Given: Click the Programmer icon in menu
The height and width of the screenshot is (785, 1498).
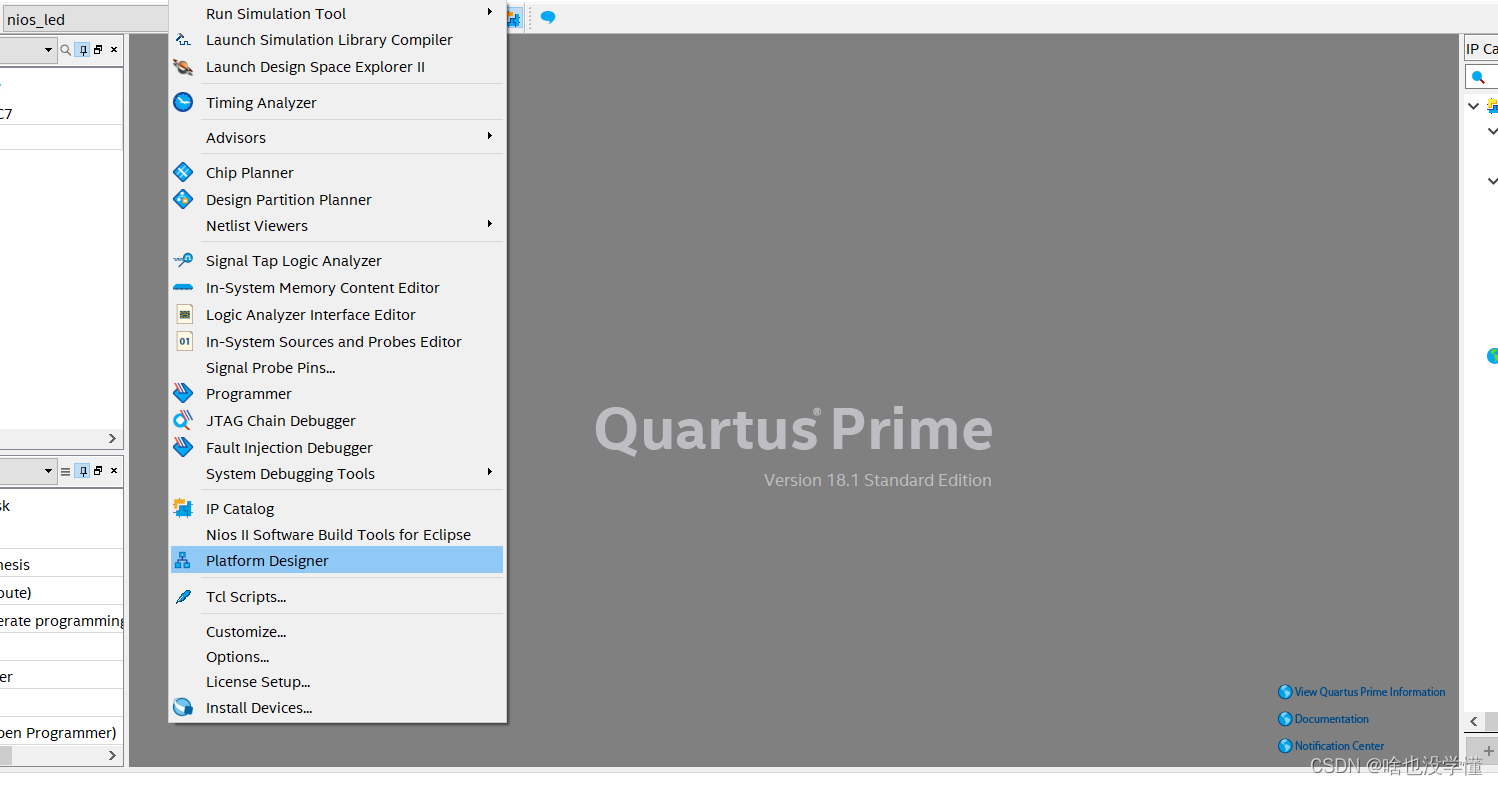Looking at the screenshot, I should click(183, 393).
